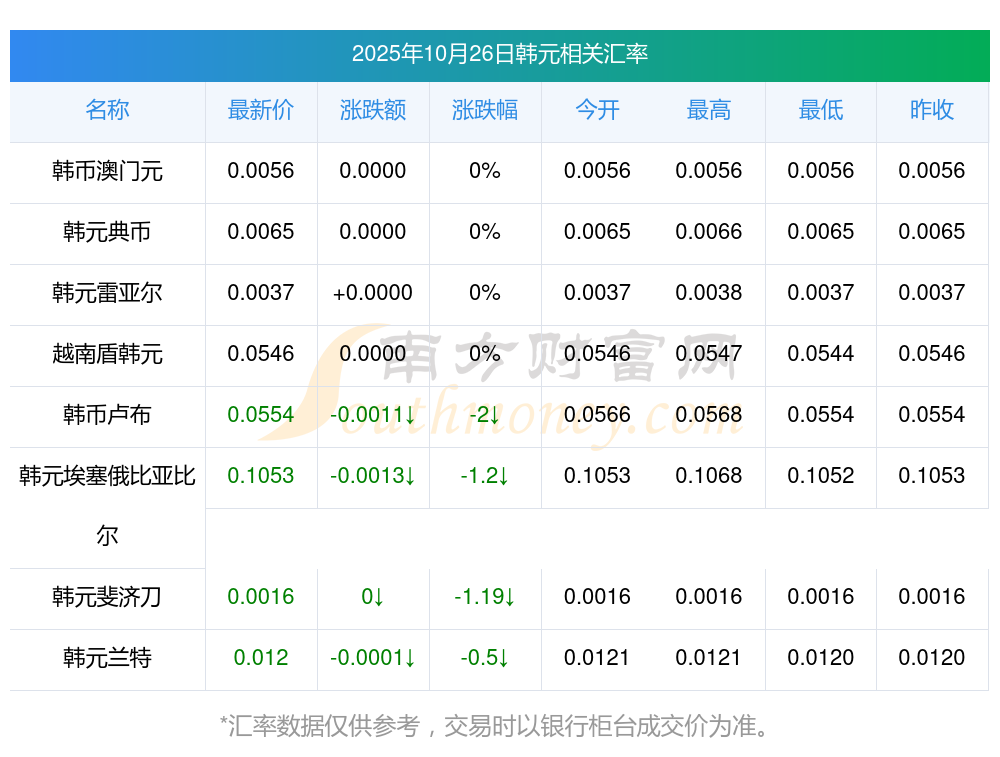The image size is (1000, 757).
Task: Open the 韩币澳门元 row name
Action: point(107,171)
